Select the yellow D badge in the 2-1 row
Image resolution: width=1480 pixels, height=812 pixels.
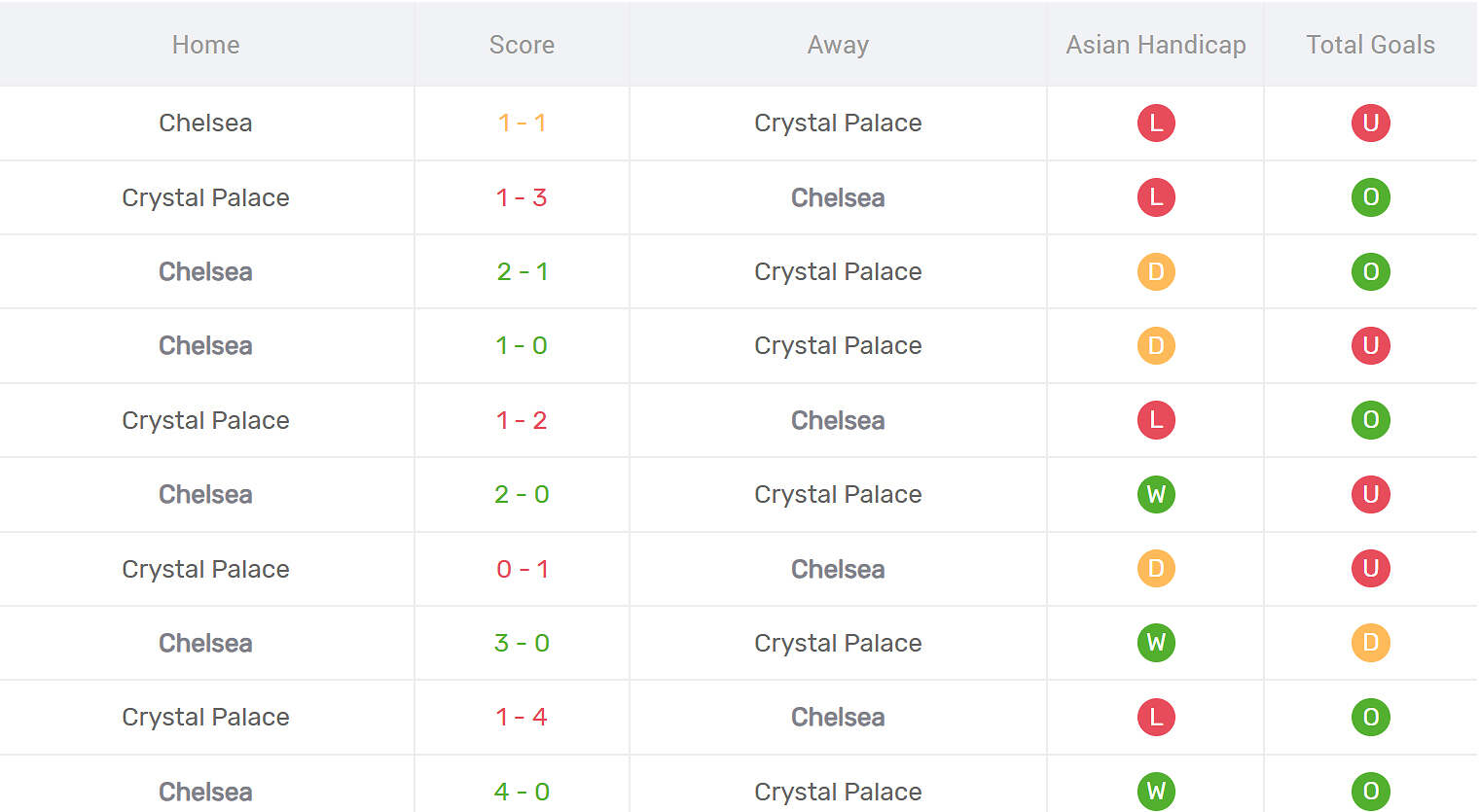1156,272
